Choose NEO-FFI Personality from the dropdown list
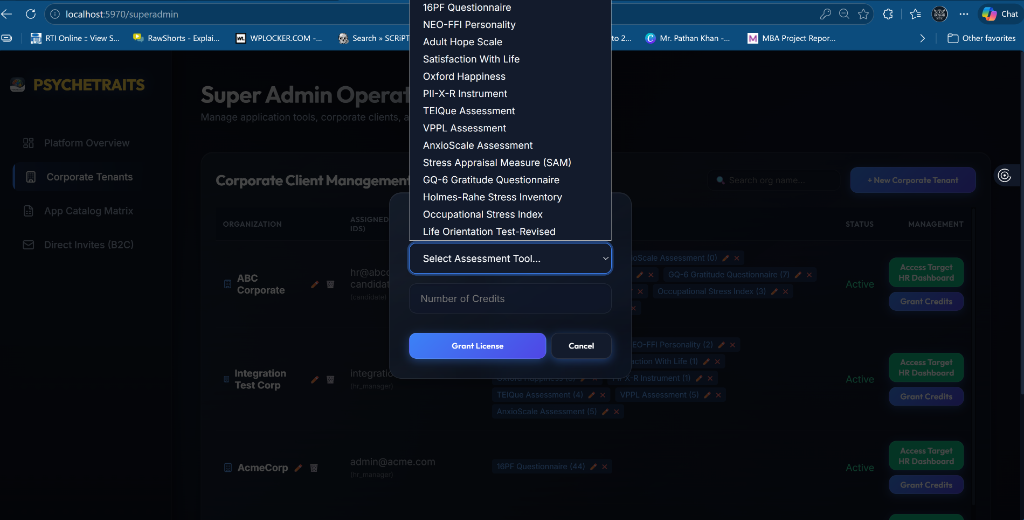Viewport: 1024px width, 520px height. pyautogui.click(x=510, y=25)
